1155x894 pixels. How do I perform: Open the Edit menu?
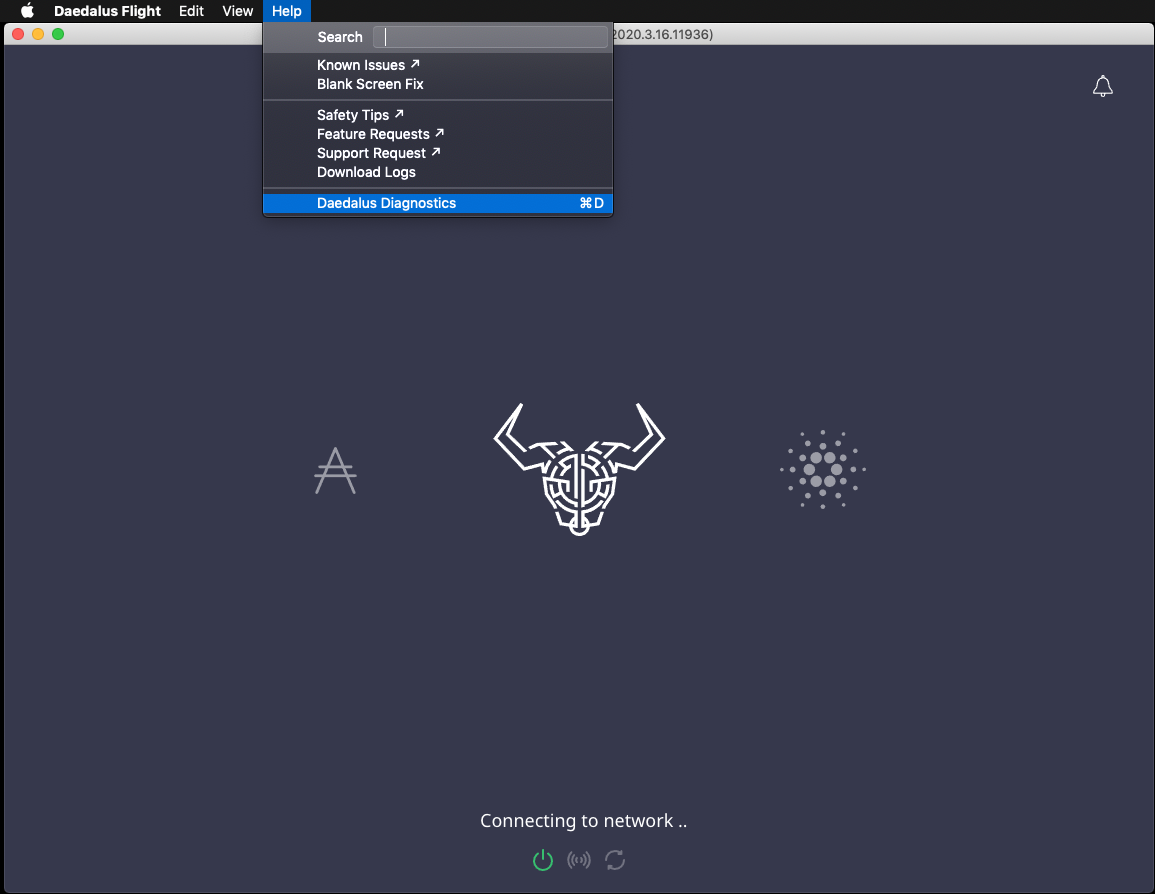pyautogui.click(x=191, y=11)
